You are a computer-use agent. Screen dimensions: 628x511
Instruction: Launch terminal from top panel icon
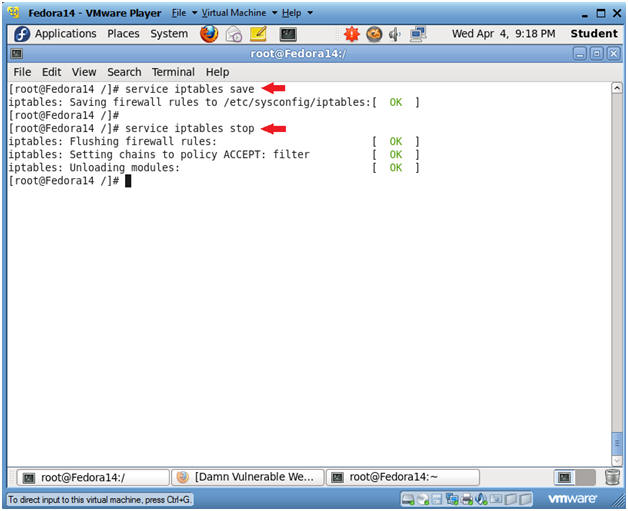click(288, 34)
